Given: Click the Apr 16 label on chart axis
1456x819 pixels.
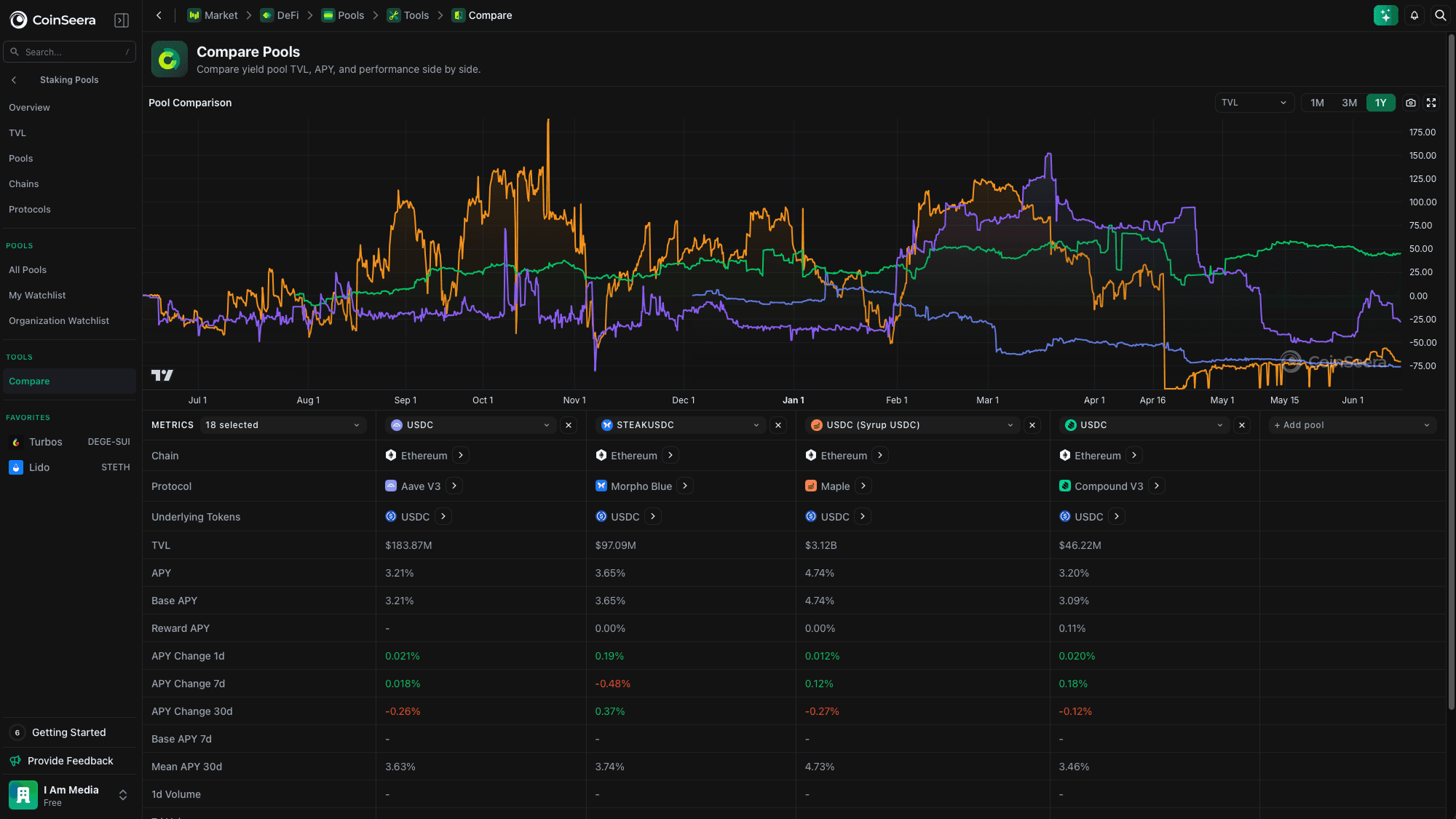Looking at the screenshot, I should tap(1152, 400).
